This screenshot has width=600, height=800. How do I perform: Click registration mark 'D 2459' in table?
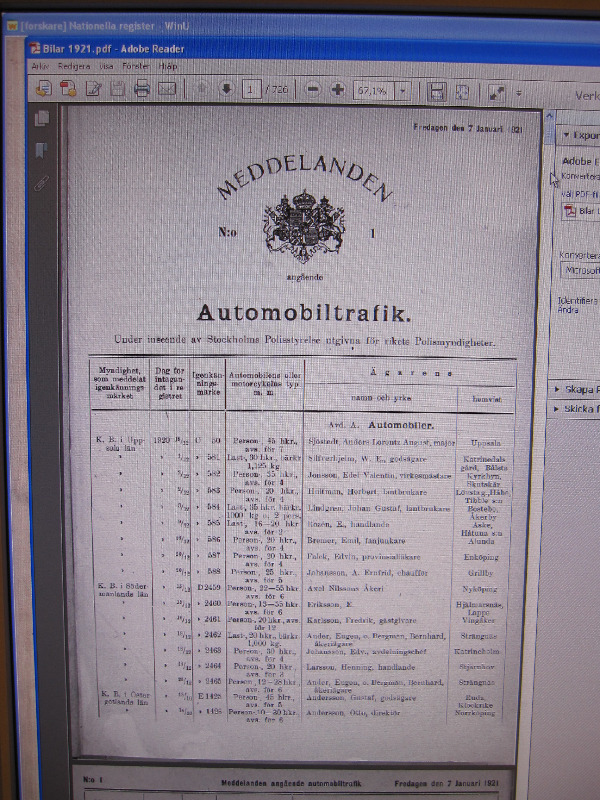209,587
